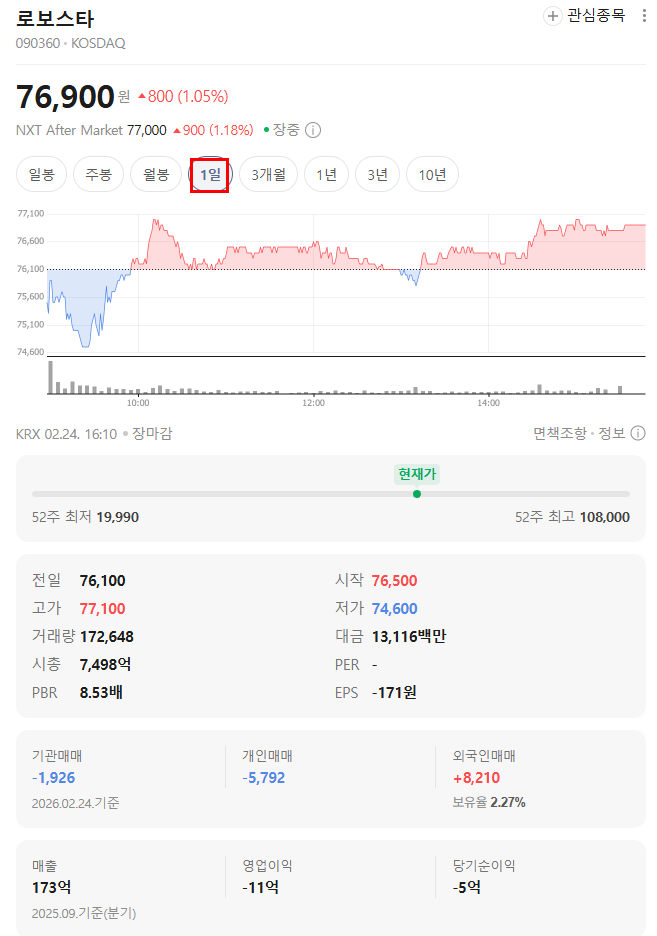Click the KRX 02.24. 16:10 timestamp
Screen dimensions: 657x936
[66, 434]
